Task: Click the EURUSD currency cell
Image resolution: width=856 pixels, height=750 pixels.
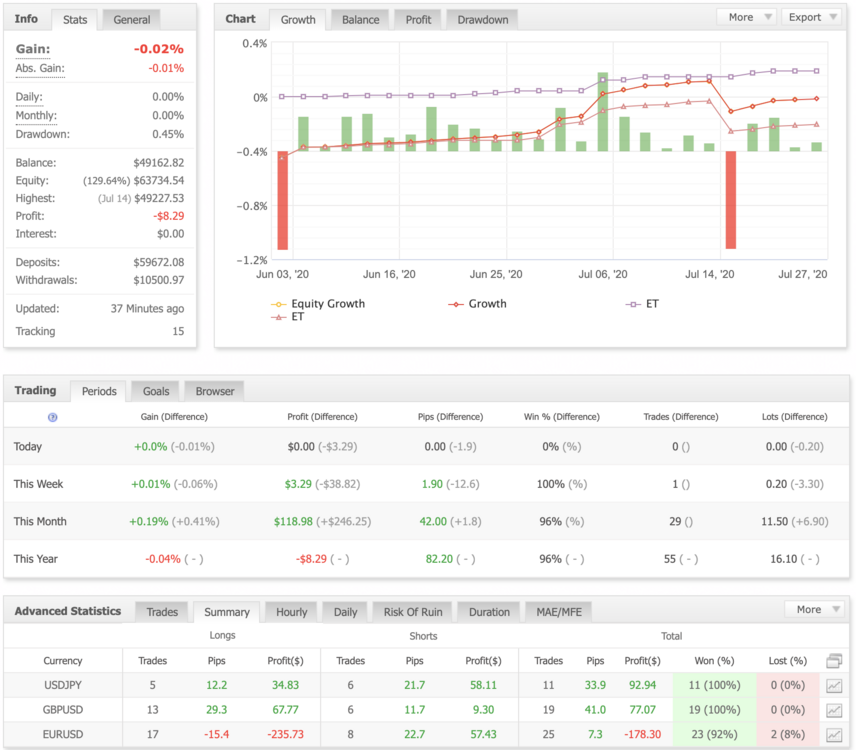Action: [x=63, y=735]
